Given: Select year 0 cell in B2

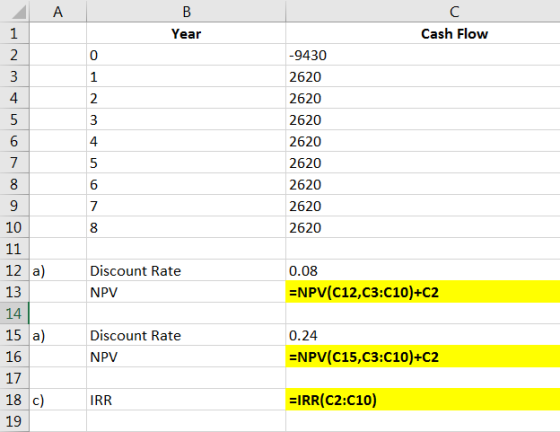Looking at the screenshot, I should click(186, 55).
